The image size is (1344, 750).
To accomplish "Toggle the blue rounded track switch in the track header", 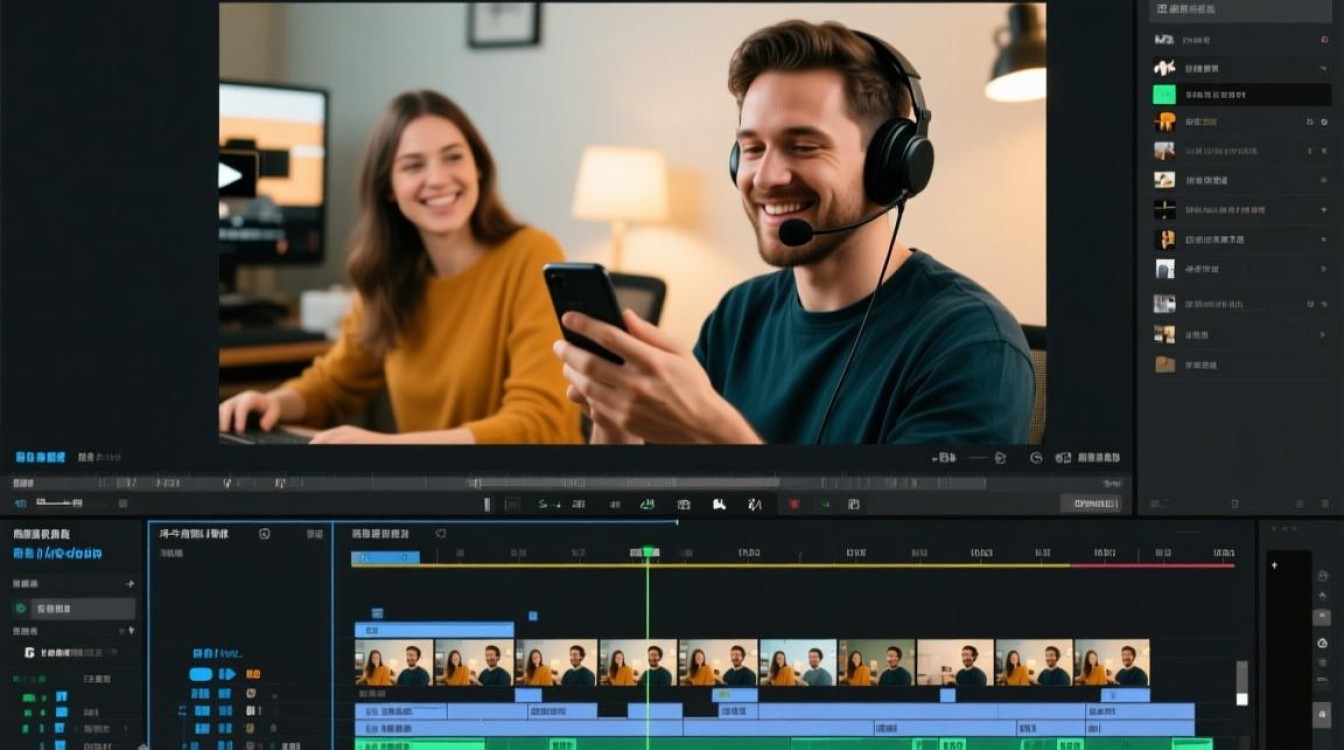I will pos(201,674).
